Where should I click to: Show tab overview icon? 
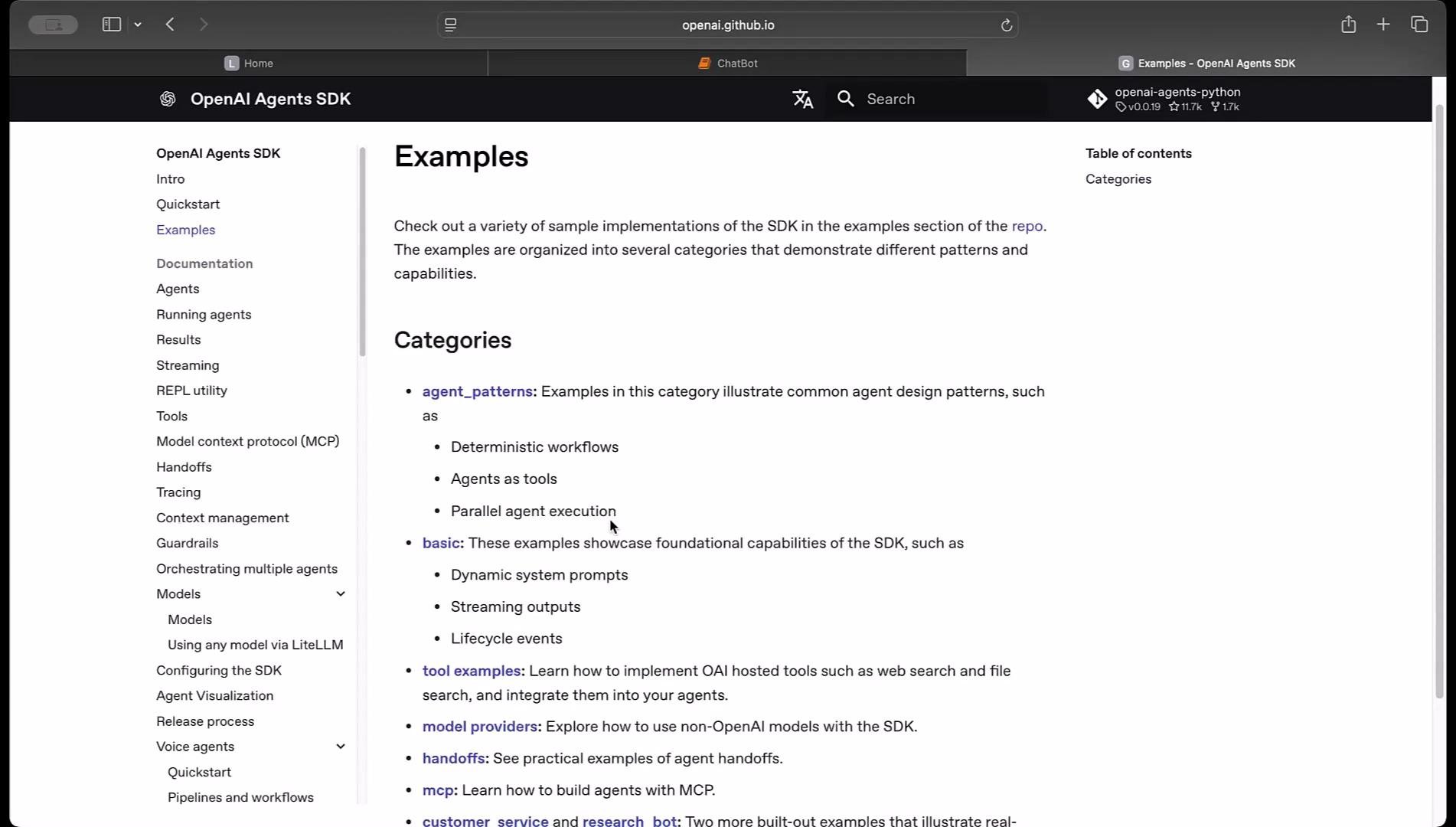point(1419,25)
